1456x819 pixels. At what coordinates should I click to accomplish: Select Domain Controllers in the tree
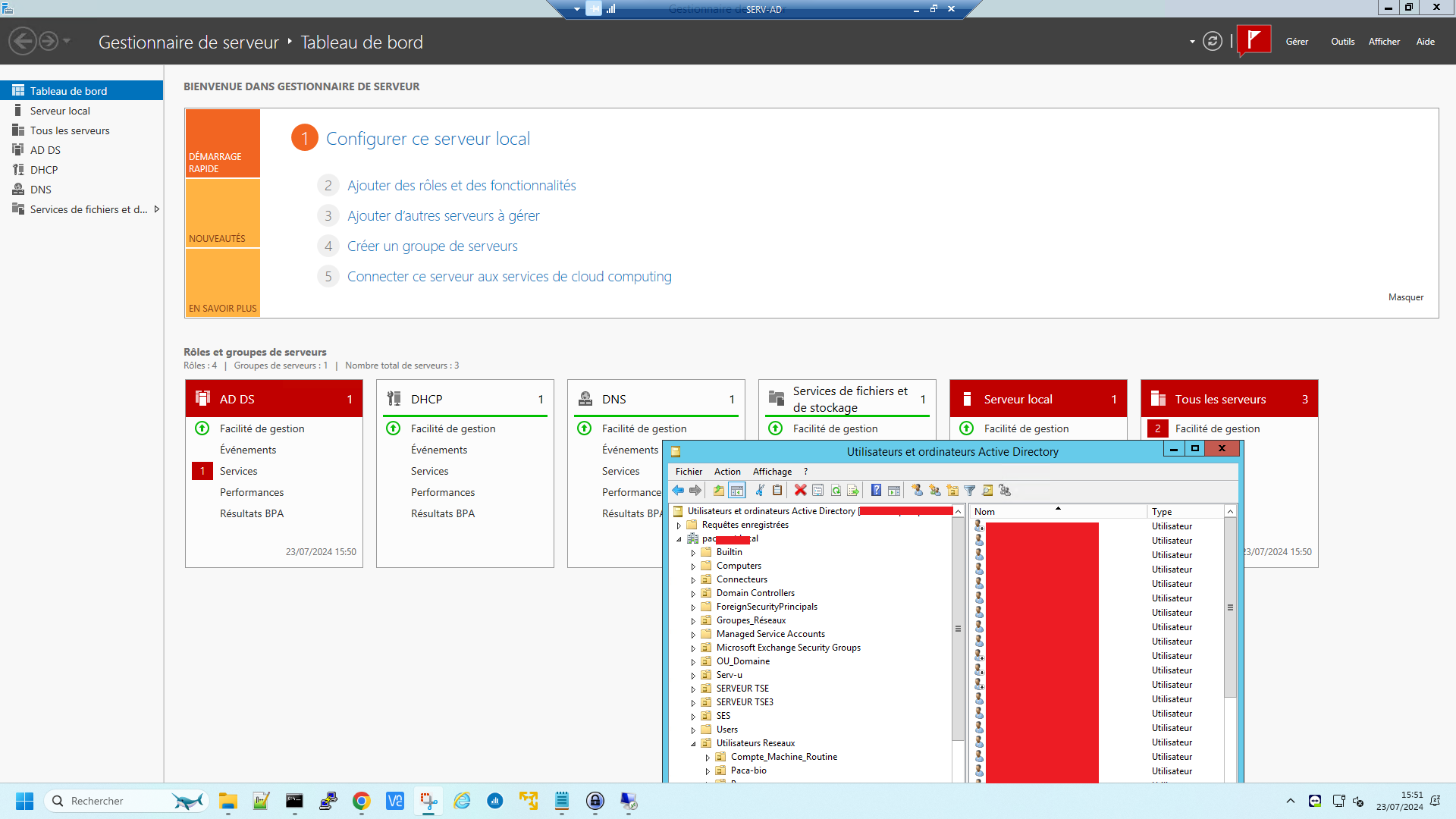coord(755,593)
